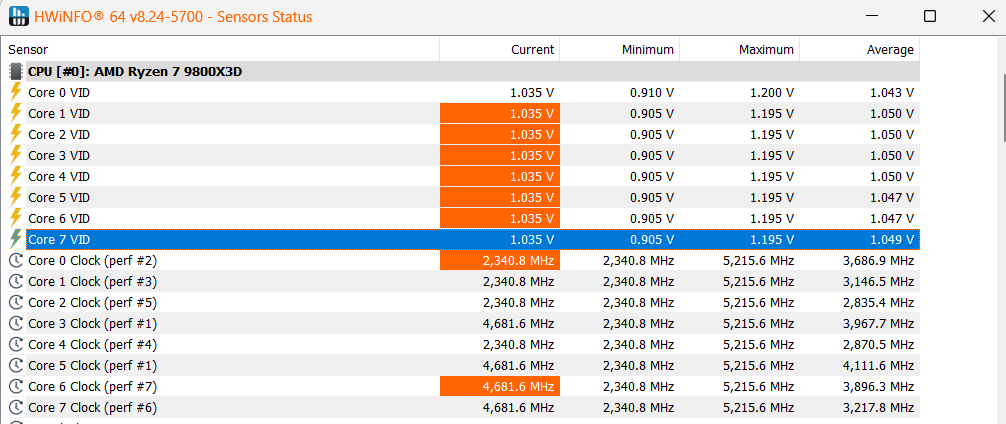1006x424 pixels.
Task: Click the CPU chip icon beside Ryzen 7 9800X3D
Action: pos(16,71)
